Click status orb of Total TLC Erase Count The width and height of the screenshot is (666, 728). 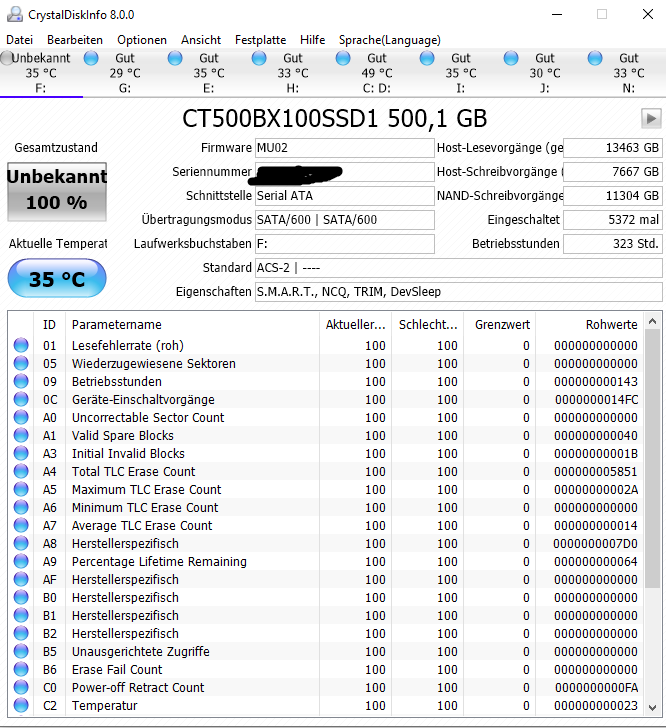[x=21, y=471]
